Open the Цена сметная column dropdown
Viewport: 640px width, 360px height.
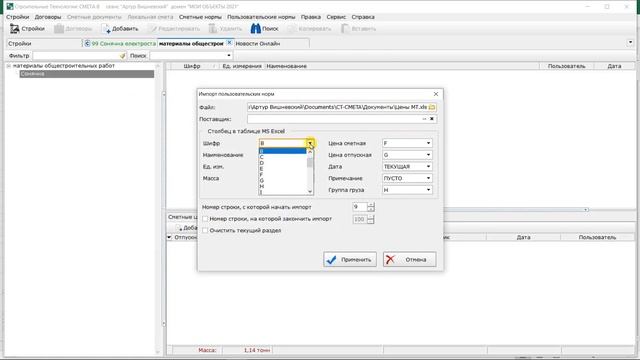(x=428, y=143)
